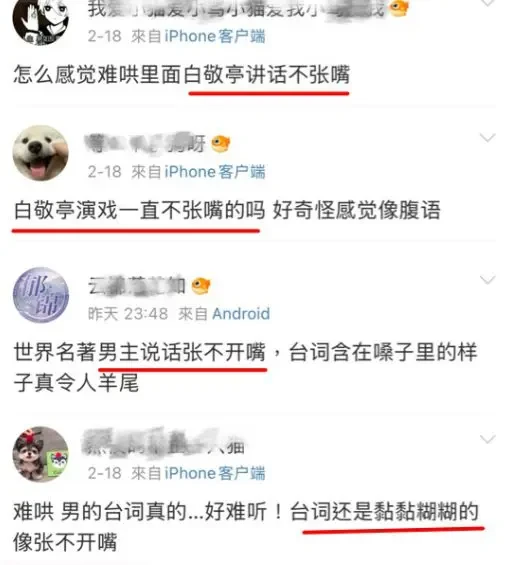Open the puppy with red bow avatar
Viewport: 509px width, 565px height.
click(41, 454)
